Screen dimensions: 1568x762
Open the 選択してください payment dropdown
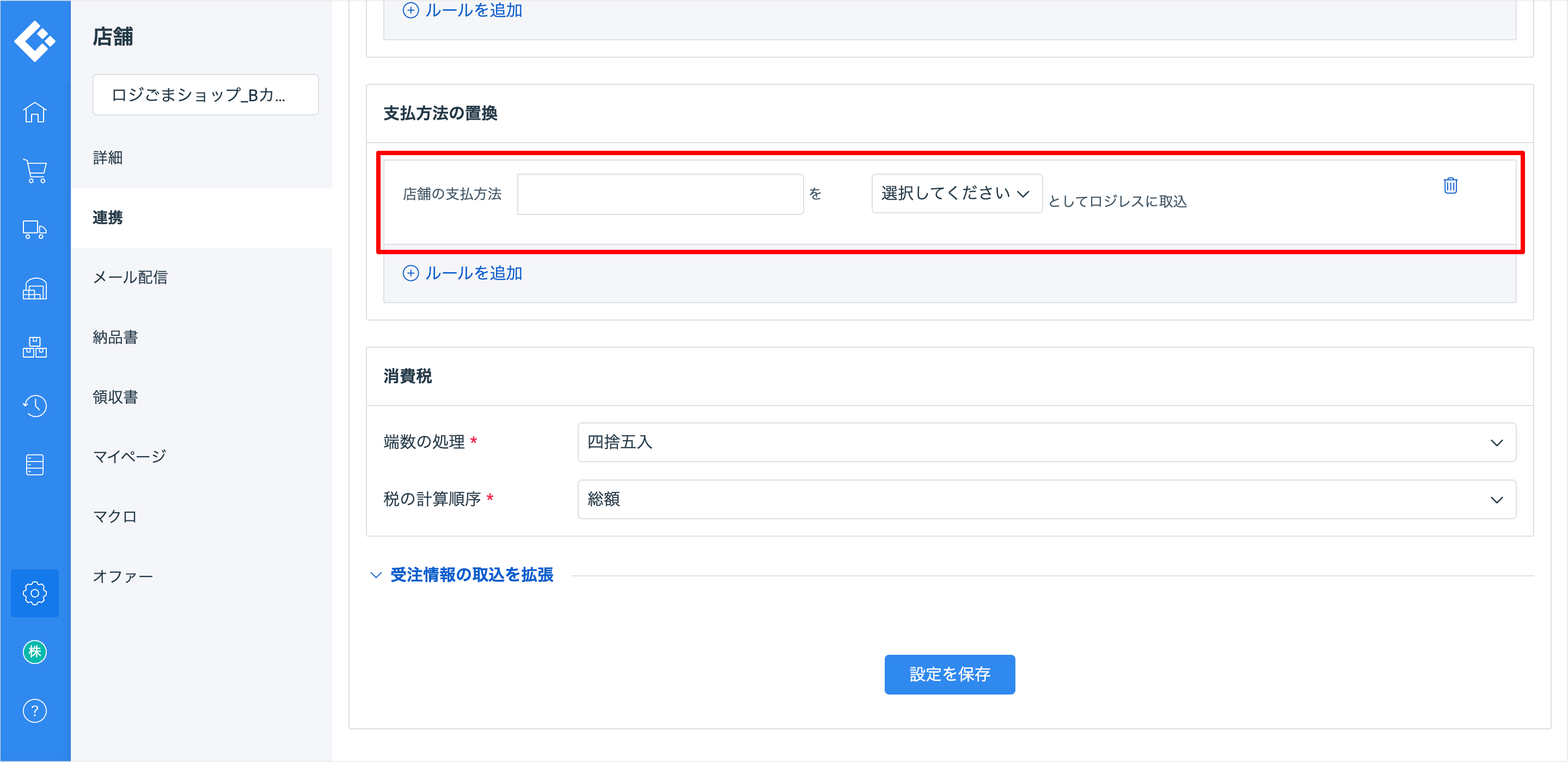coord(956,194)
